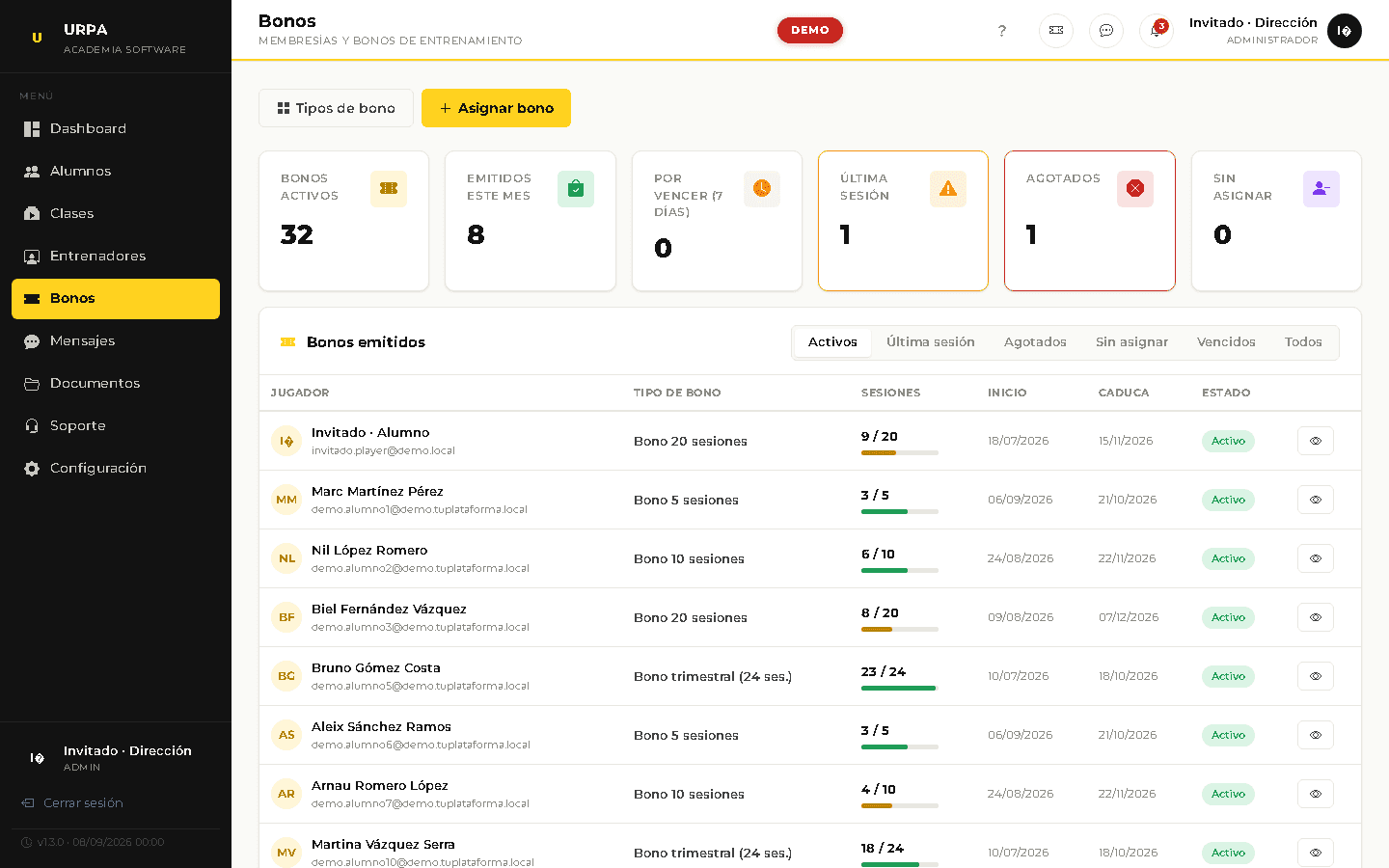Open the help question mark icon
The height and width of the screenshot is (868, 1389).
(1002, 31)
